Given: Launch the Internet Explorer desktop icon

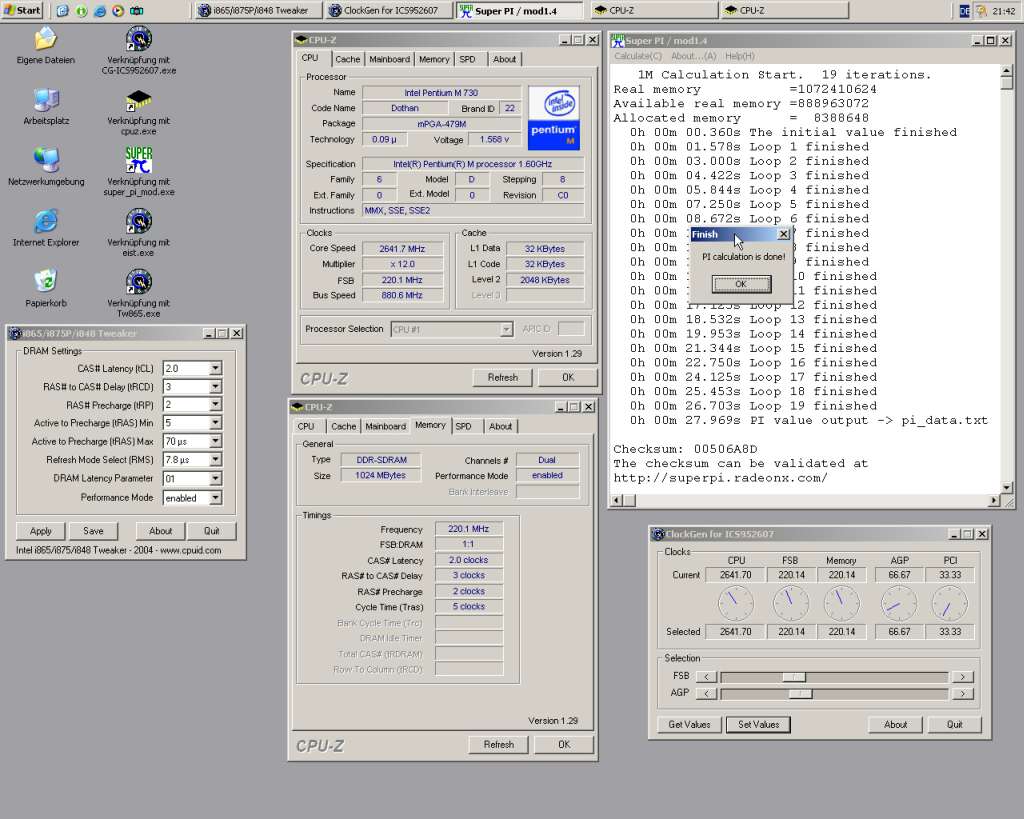Looking at the screenshot, I should [45, 222].
